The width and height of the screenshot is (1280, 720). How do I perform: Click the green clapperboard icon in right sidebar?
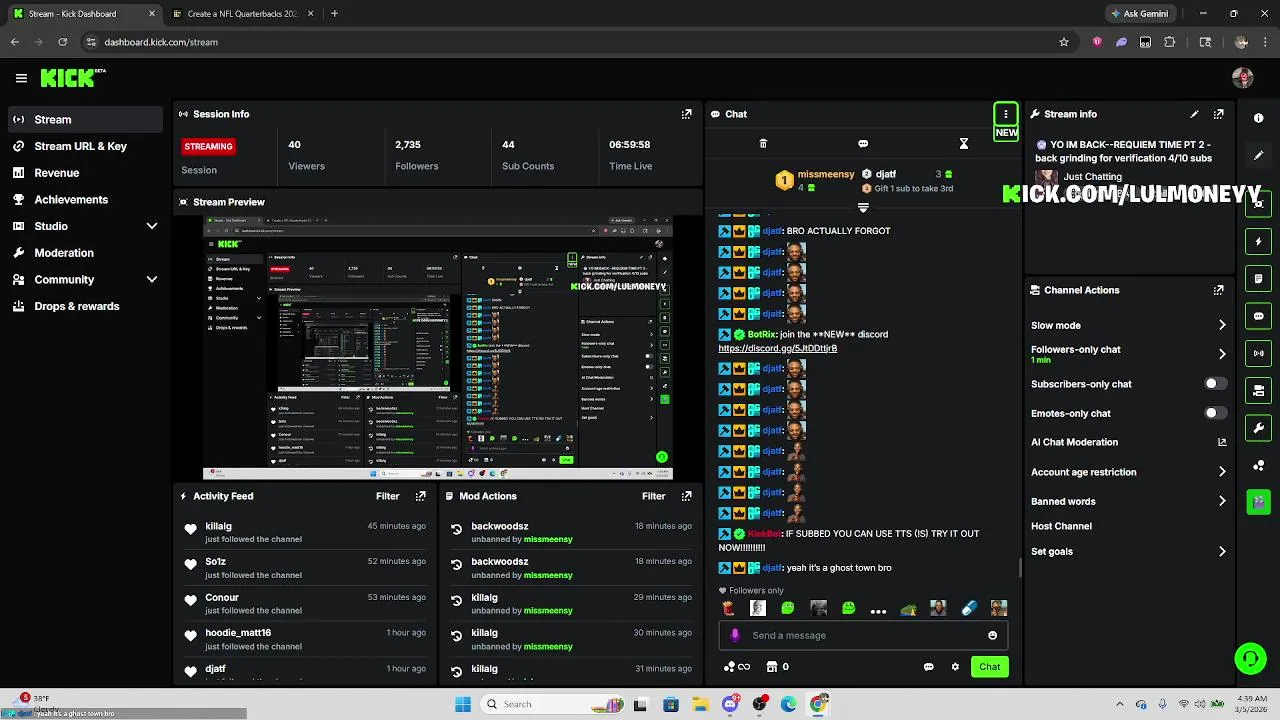(x=1259, y=502)
